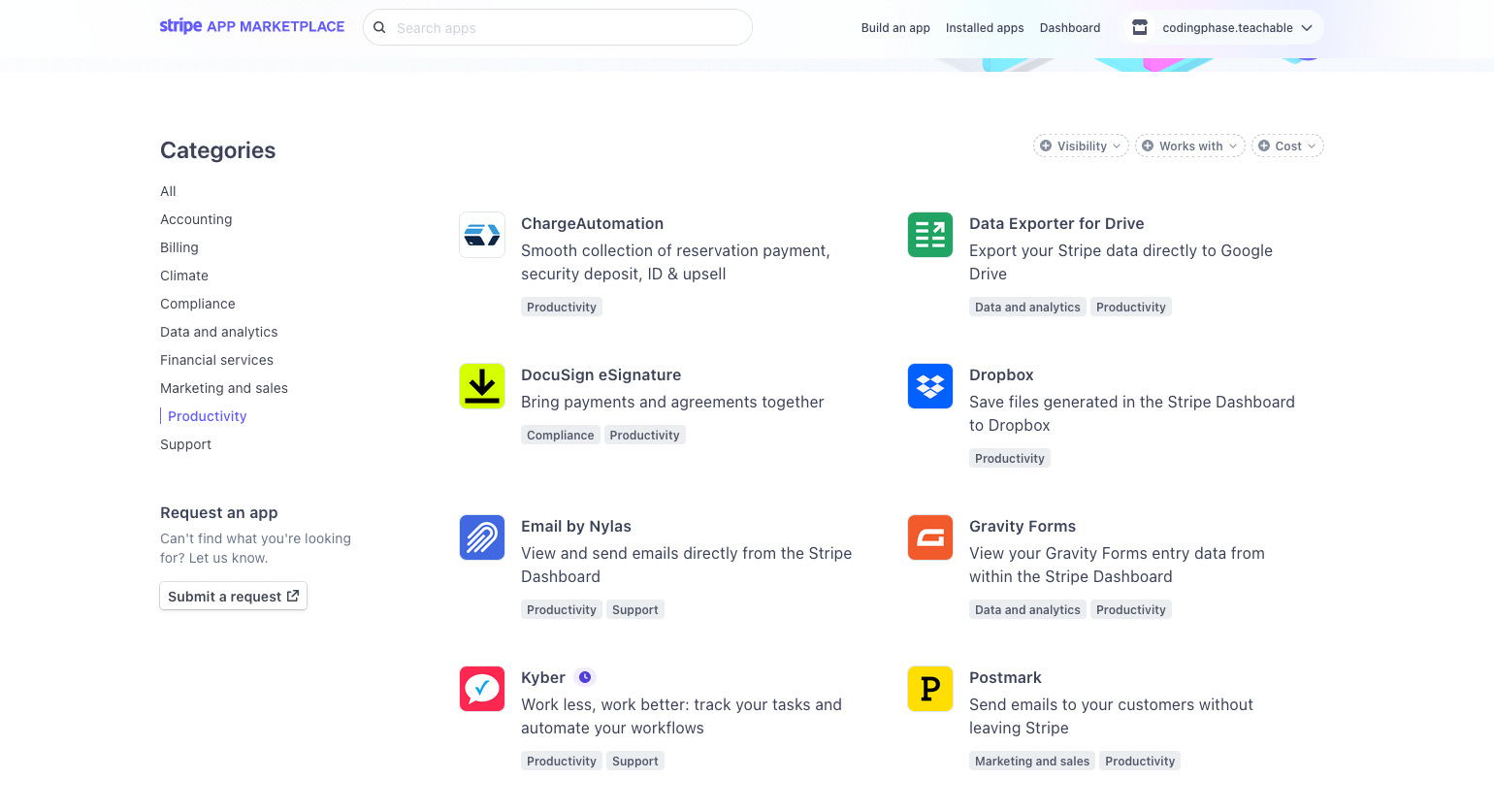Expand the Works with filter
The width and height of the screenshot is (1494, 812).
1190,146
